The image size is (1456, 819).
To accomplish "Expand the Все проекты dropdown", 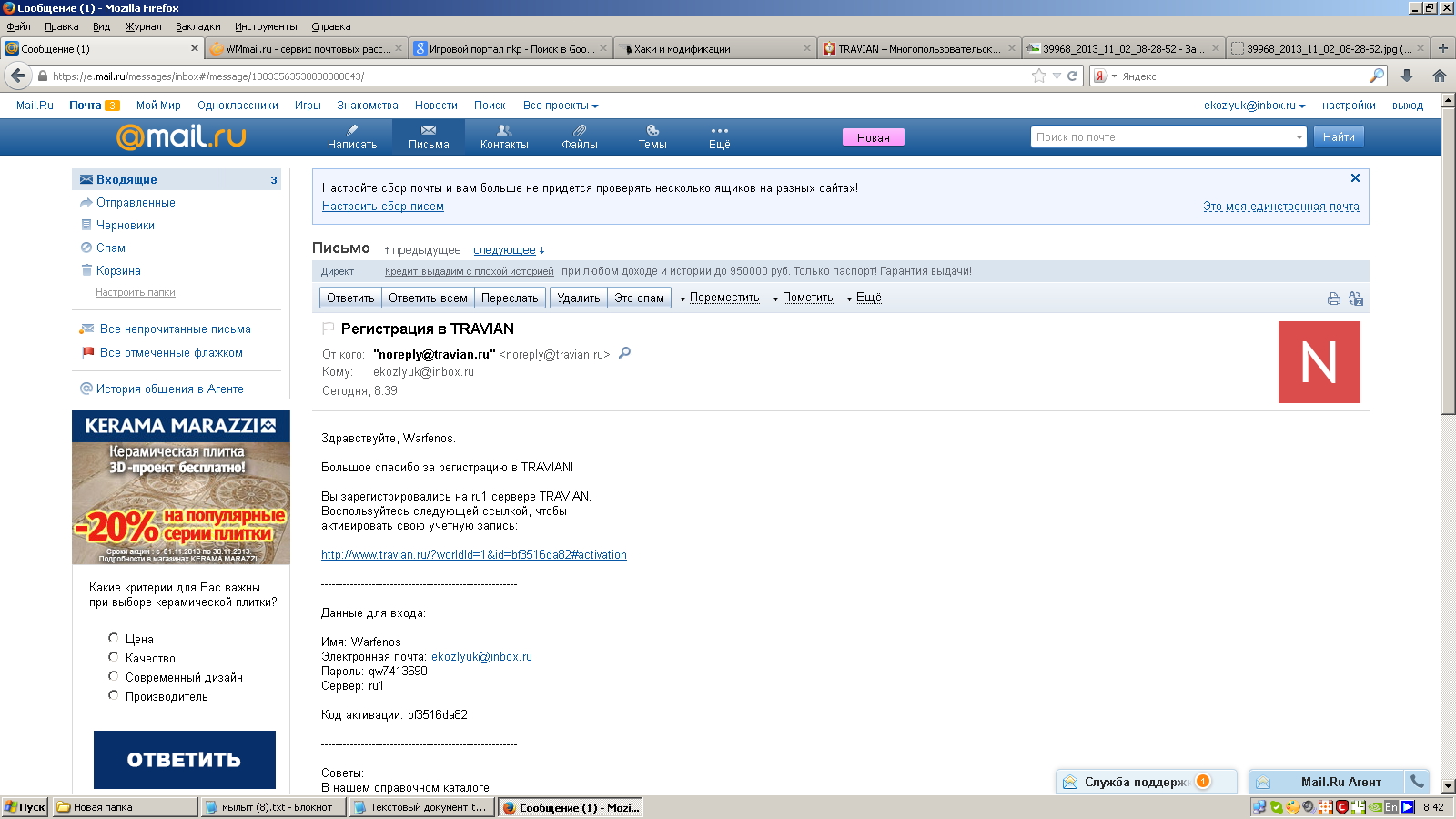I will pos(561,106).
